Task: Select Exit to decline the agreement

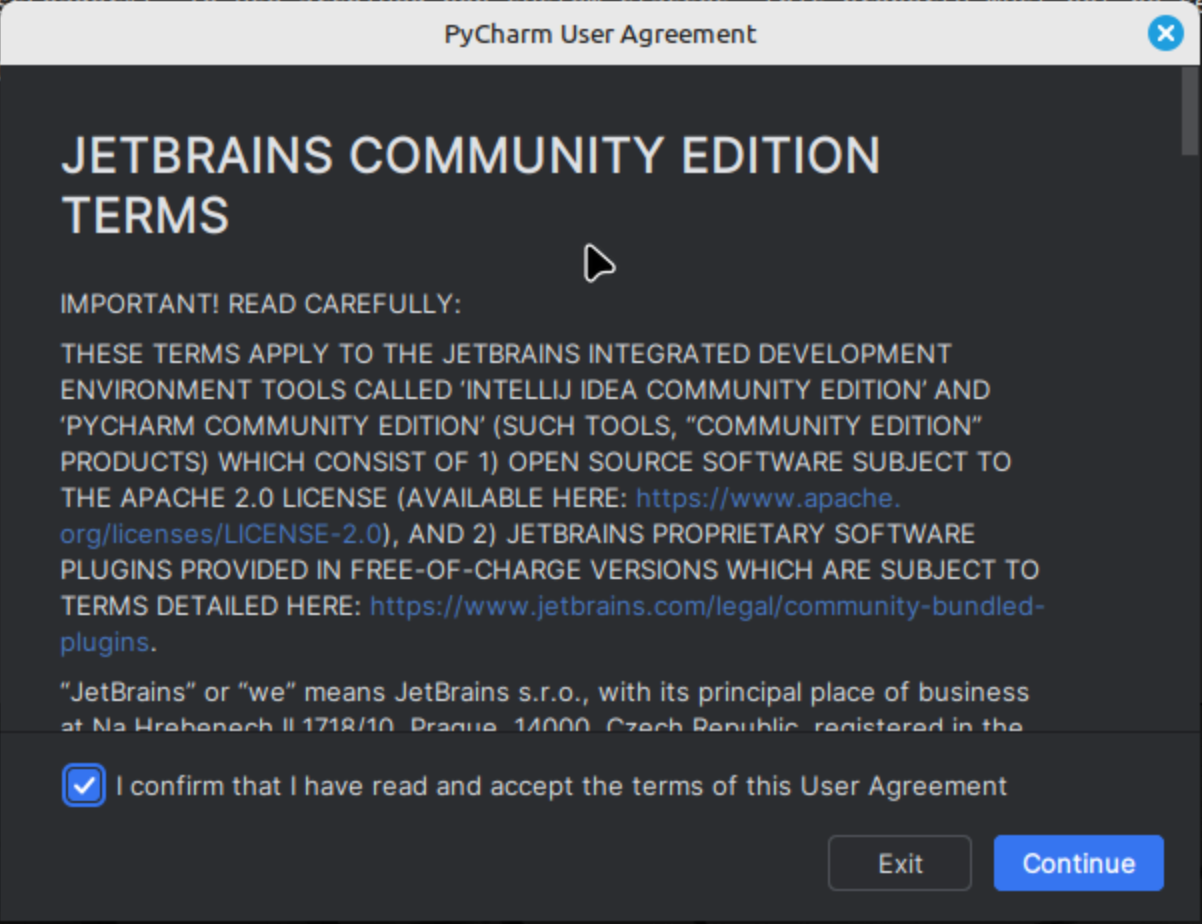Action: point(898,862)
